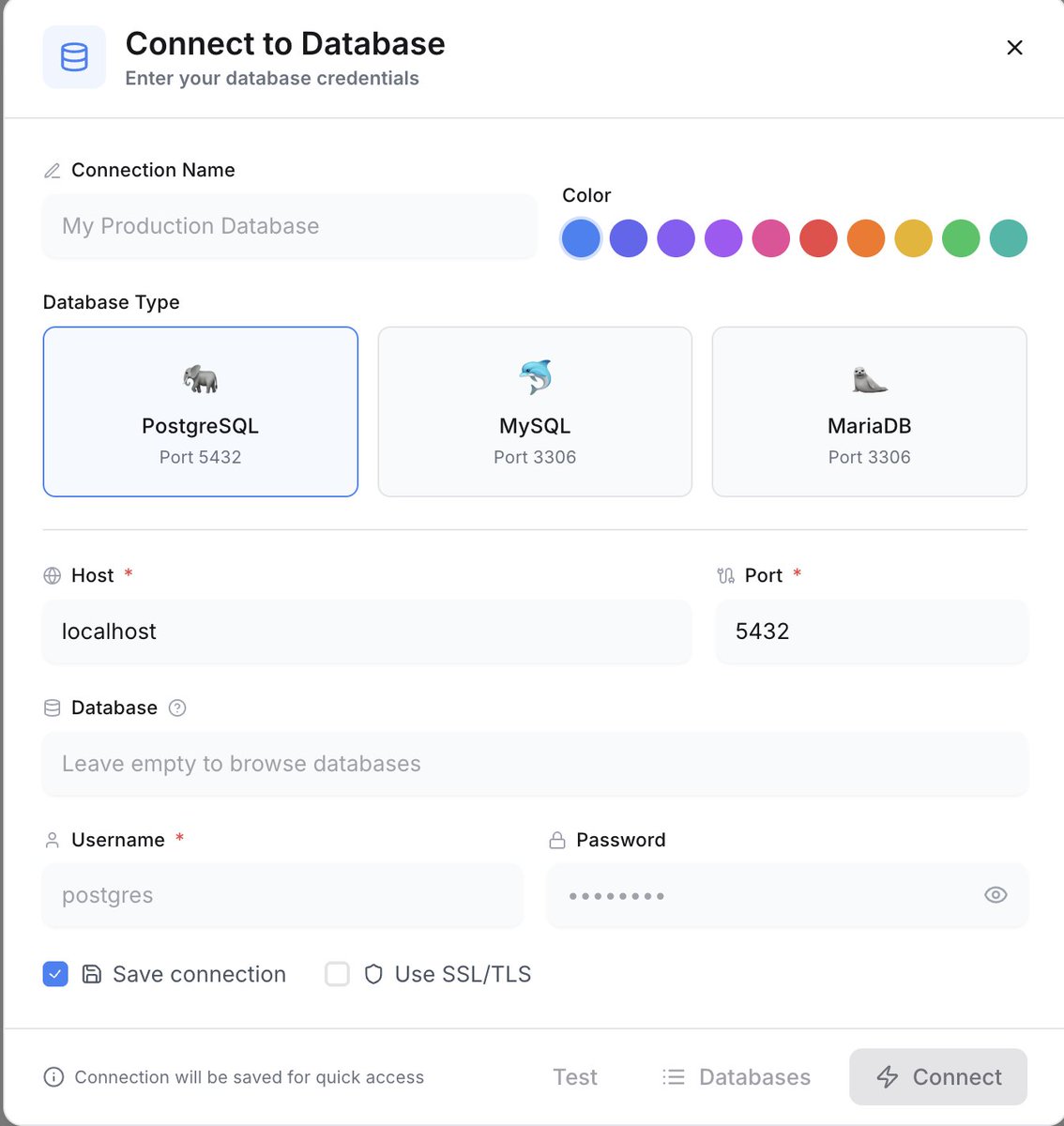This screenshot has height=1126, width=1064.
Task: Click the MySQL dolphin icon
Action: [x=535, y=378]
